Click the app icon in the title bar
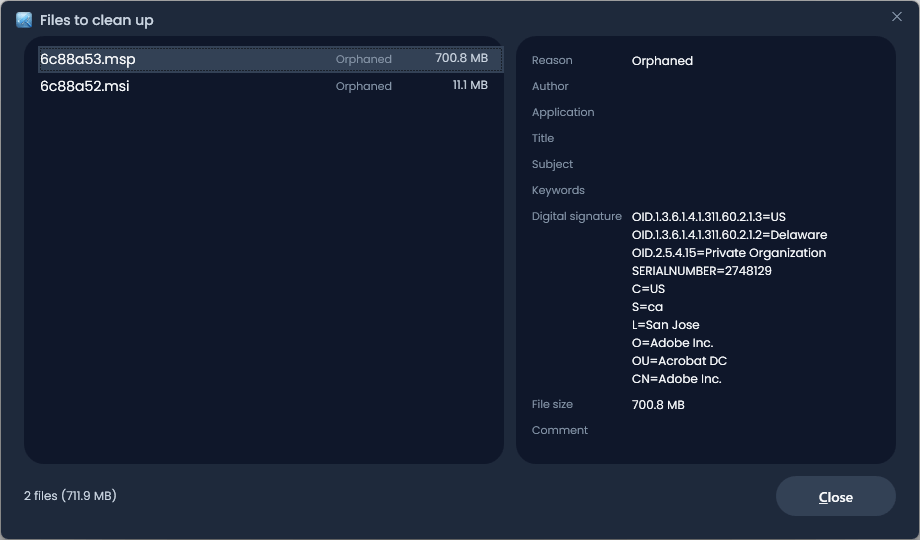 click(x=24, y=20)
